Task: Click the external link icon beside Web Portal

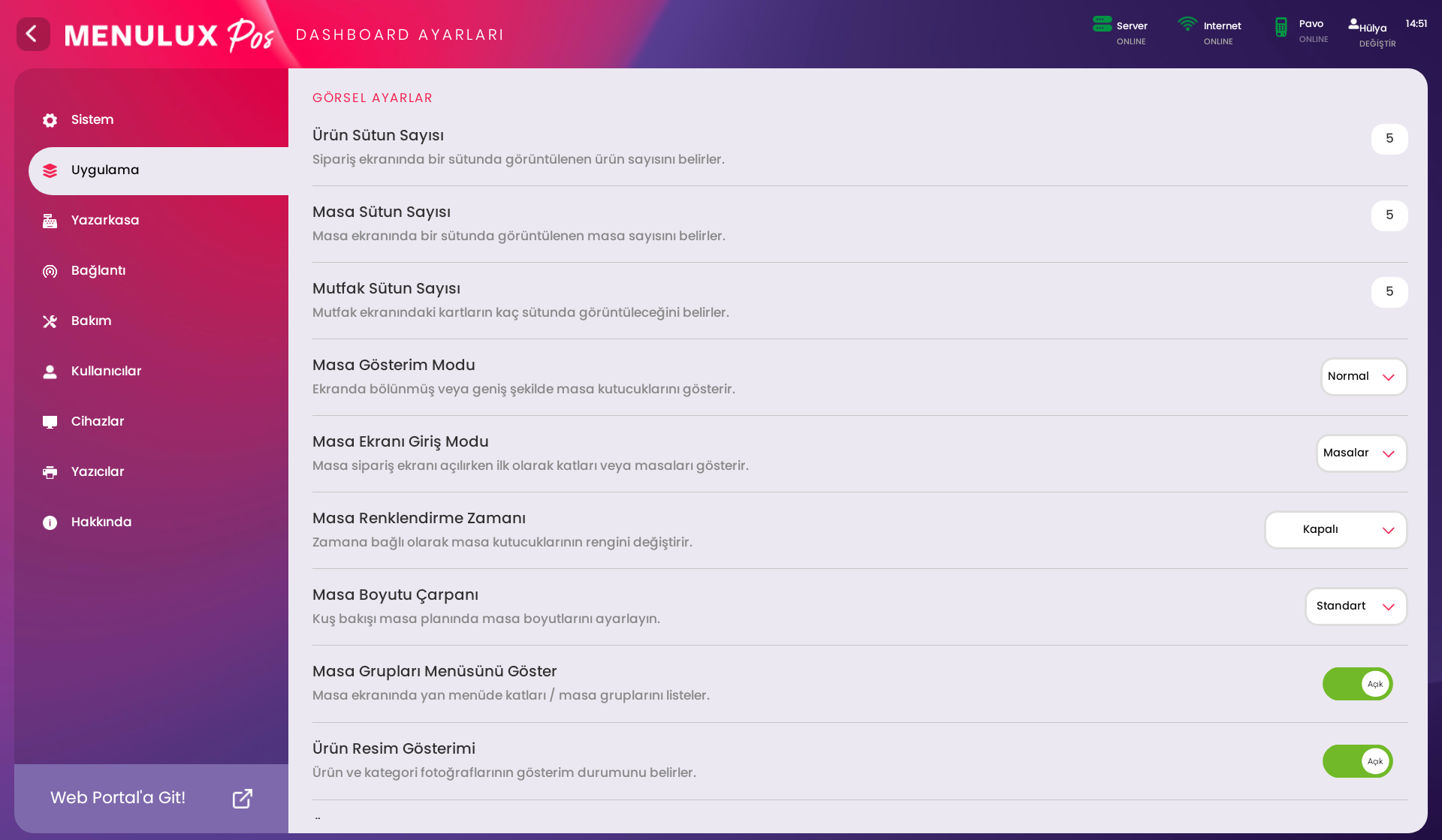Action: click(242, 798)
